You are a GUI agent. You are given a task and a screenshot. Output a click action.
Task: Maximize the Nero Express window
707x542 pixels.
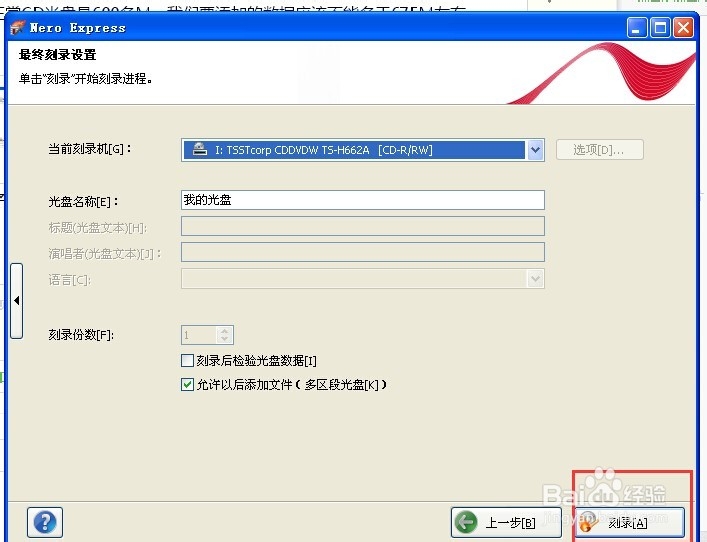tap(660, 28)
